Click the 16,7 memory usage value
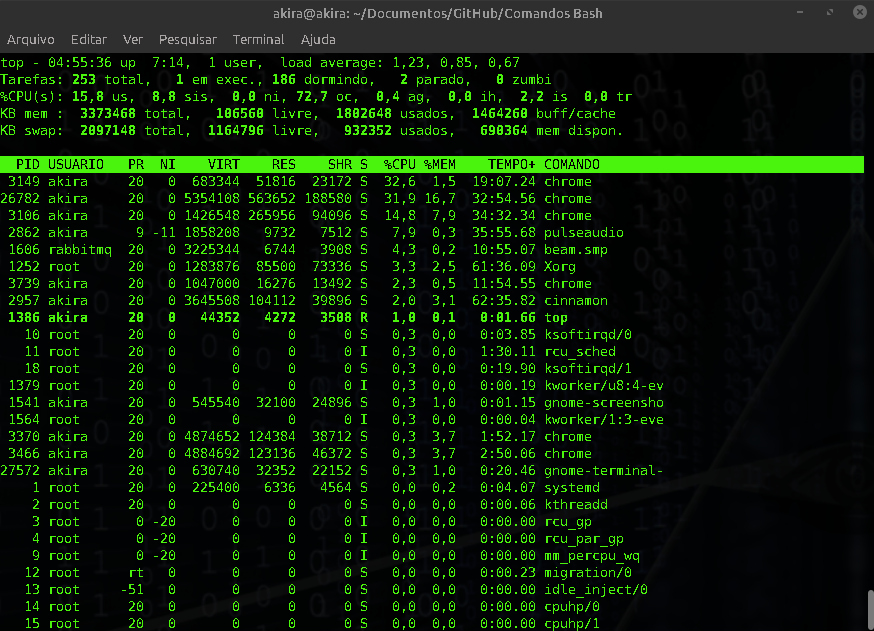This screenshot has width=874, height=631. 440,198
